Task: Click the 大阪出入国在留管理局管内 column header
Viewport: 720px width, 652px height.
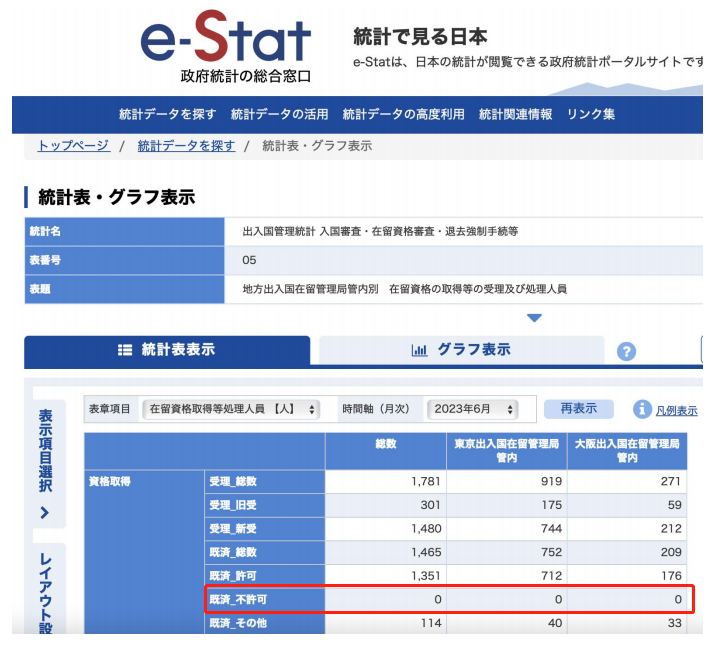Action: pyautogui.click(x=627, y=451)
